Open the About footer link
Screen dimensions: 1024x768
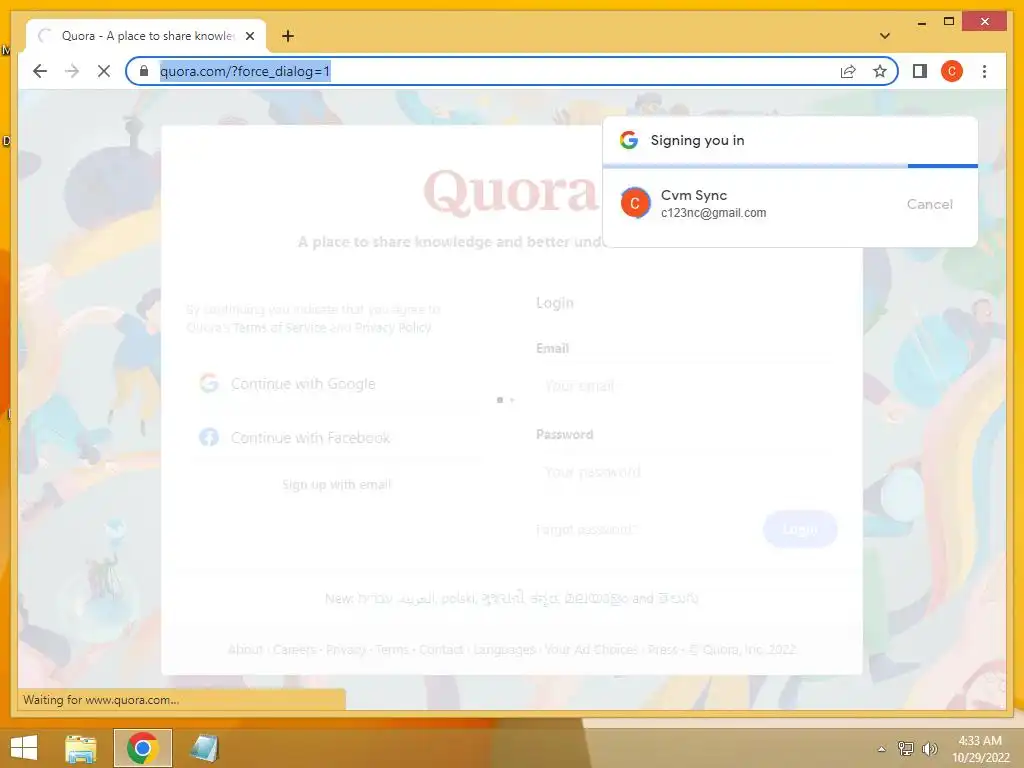point(246,650)
